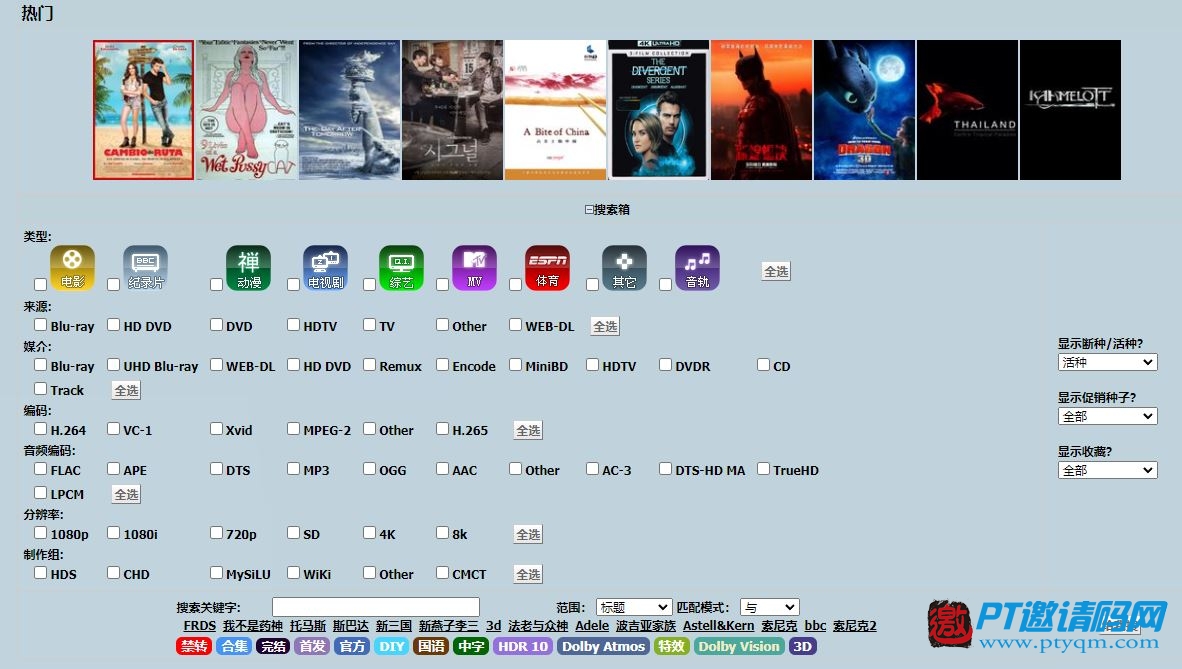
Task: Check the Remux medium checkbox
Action: 369,365
